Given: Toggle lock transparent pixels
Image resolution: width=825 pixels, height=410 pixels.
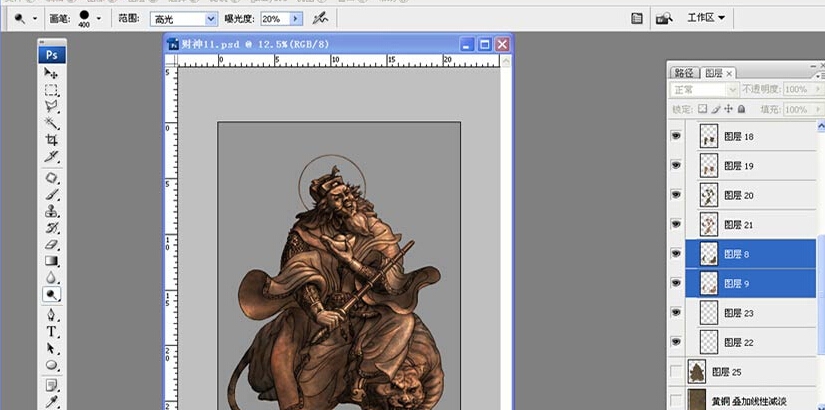Looking at the screenshot, I should (702, 109).
